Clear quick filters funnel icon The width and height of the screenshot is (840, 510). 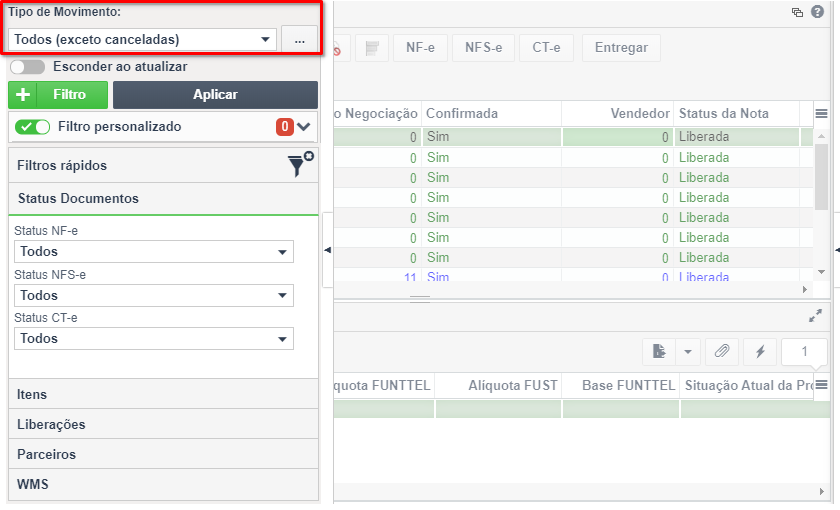(x=299, y=164)
